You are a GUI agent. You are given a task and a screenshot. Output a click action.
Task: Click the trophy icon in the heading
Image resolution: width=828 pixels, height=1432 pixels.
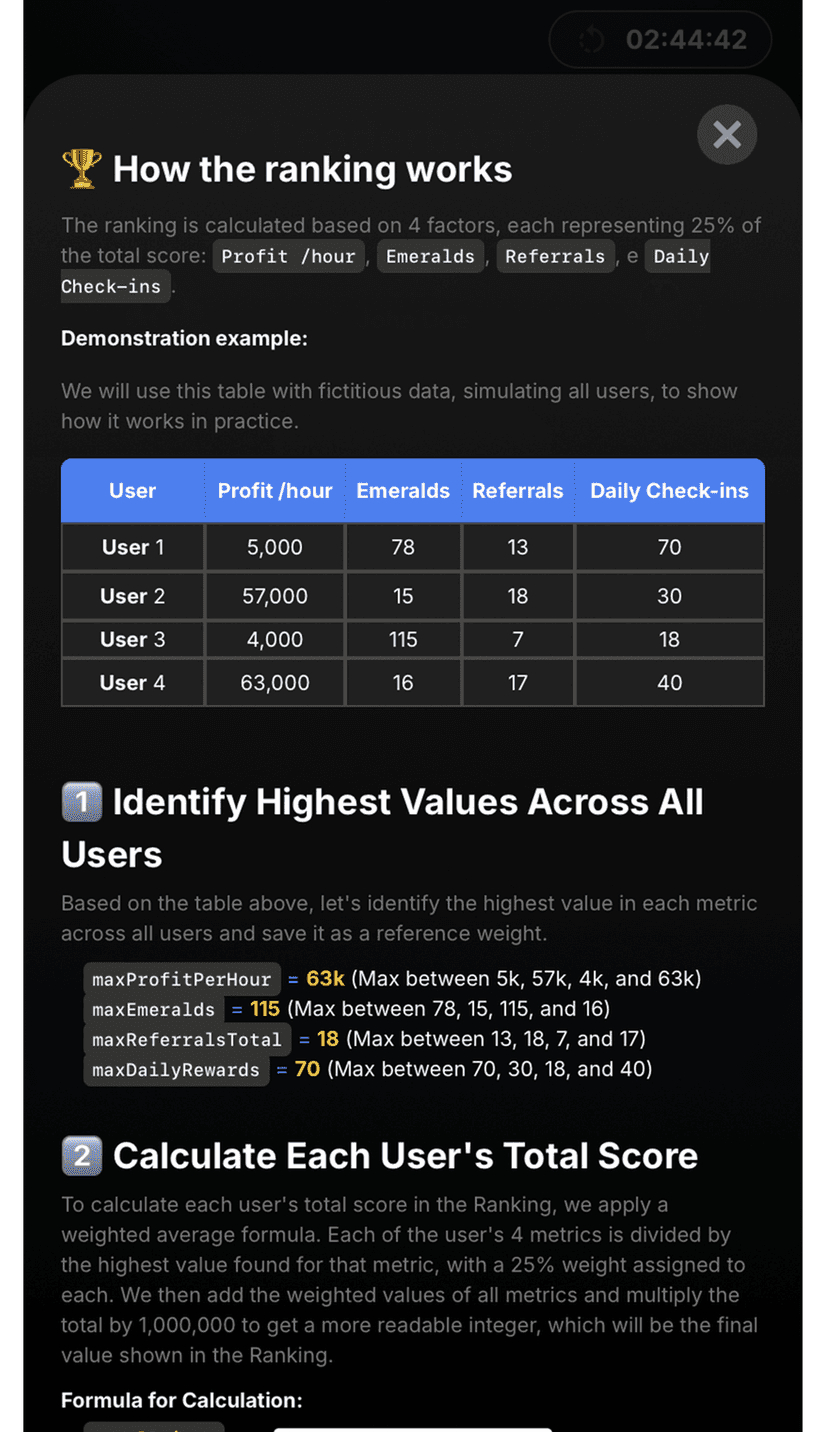pos(81,169)
